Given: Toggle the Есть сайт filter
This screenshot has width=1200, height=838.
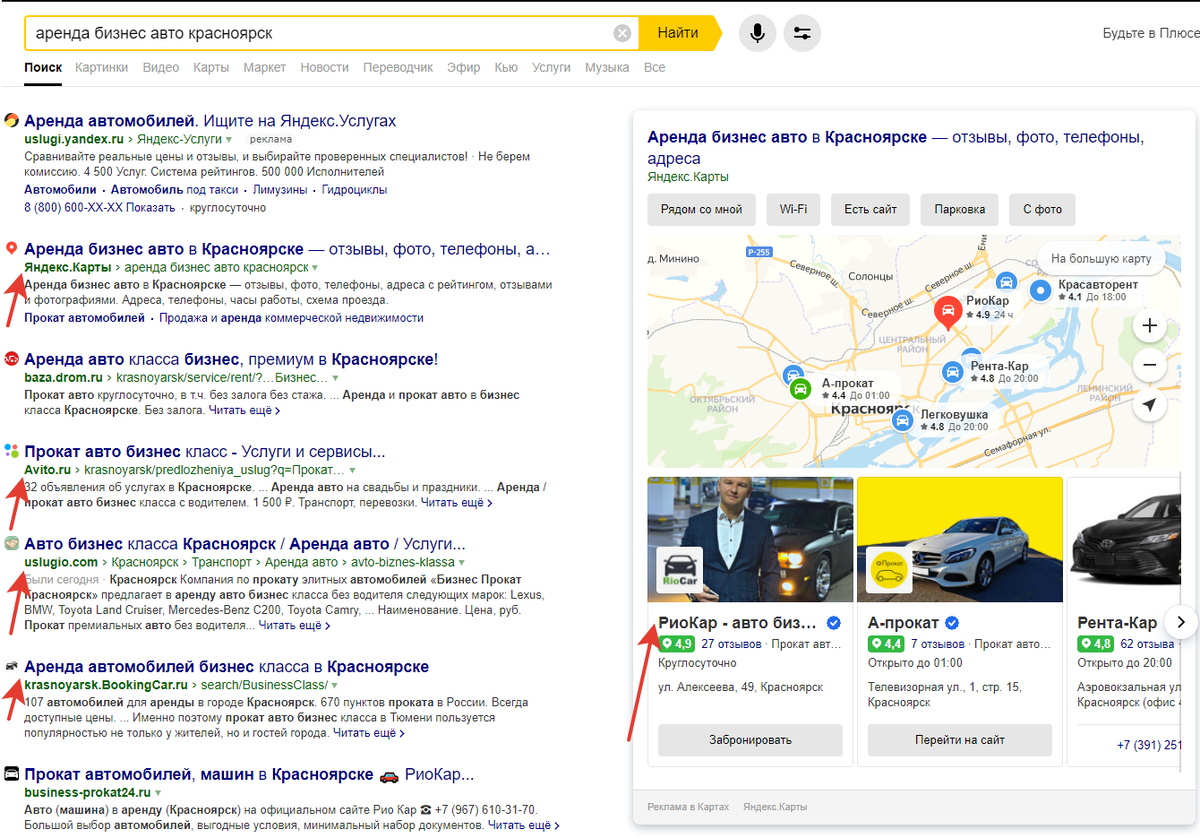Looking at the screenshot, I should 870,210.
